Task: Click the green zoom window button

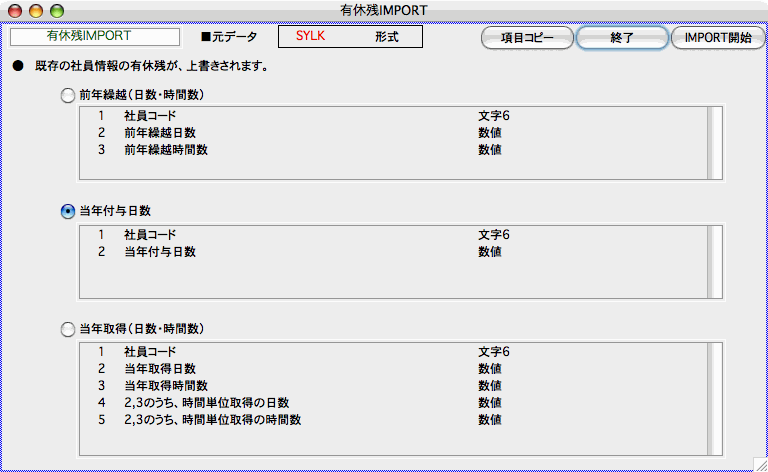Action: pyautogui.click(x=56, y=10)
